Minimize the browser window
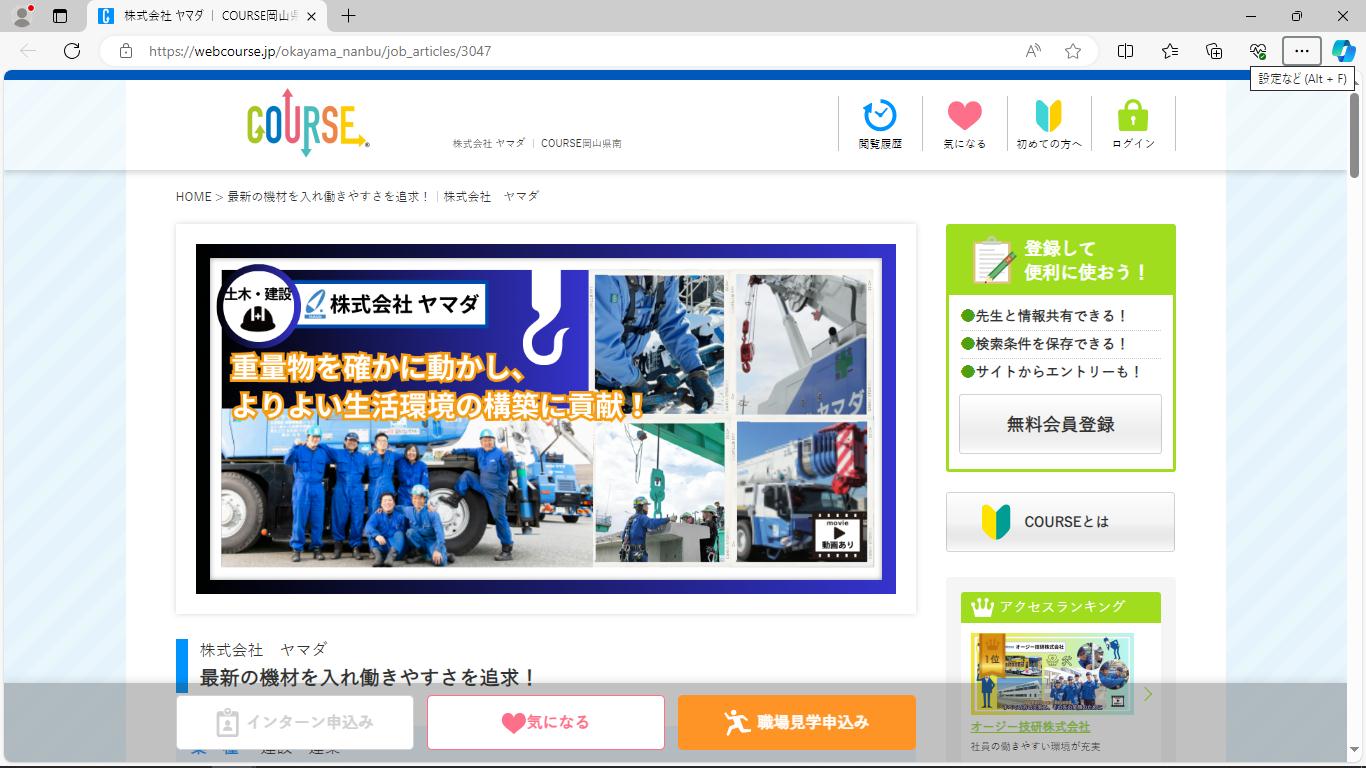 coord(1251,16)
